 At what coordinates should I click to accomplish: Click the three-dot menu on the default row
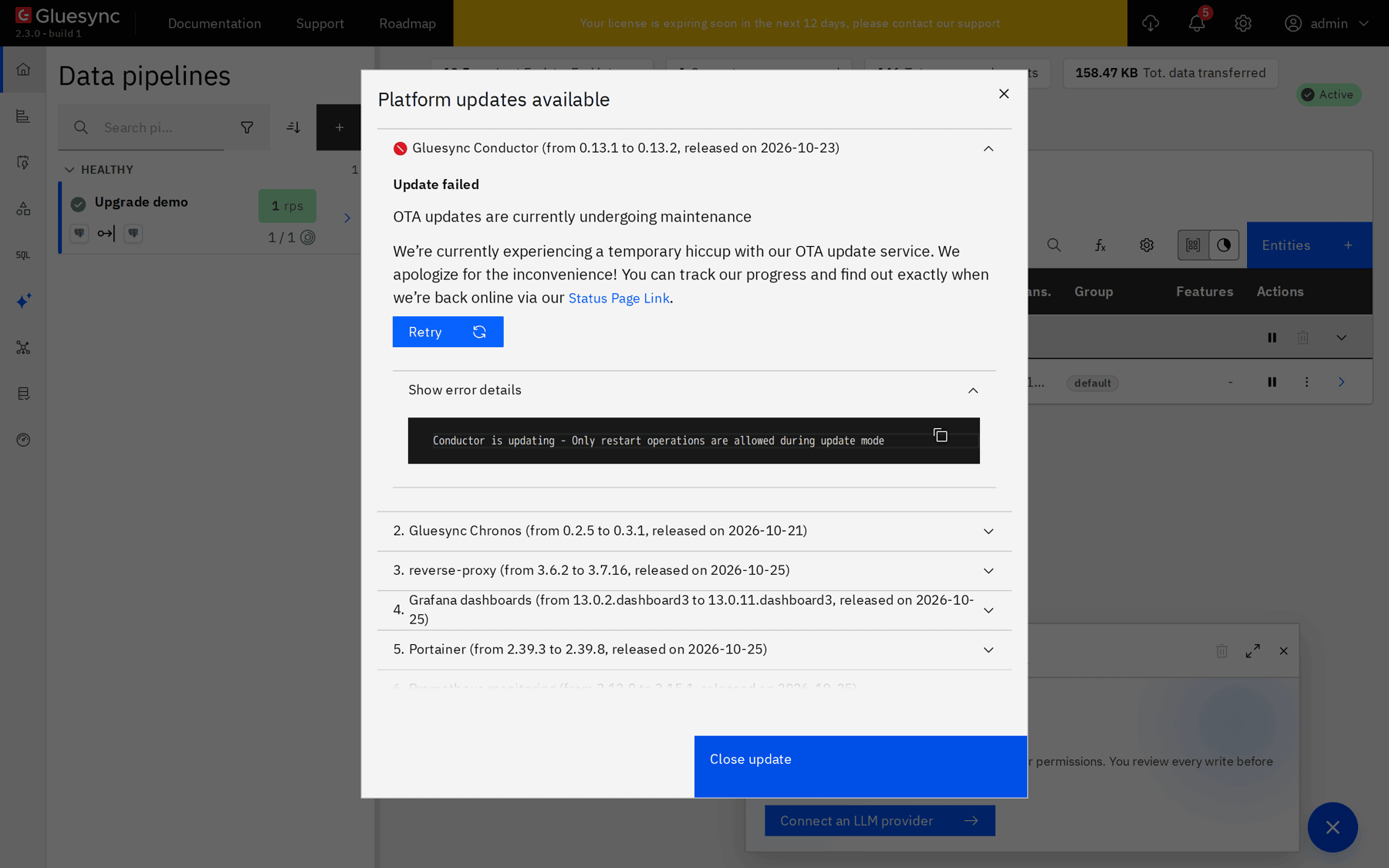coord(1306,382)
